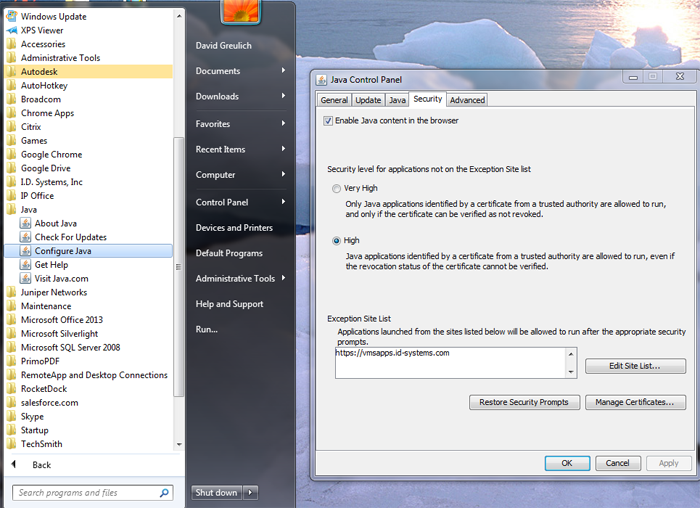Viewport: 700px width, 508px height.
Task: Open the About Java shortcut icon
Action: pyautogui.click(x=25, y=223)
